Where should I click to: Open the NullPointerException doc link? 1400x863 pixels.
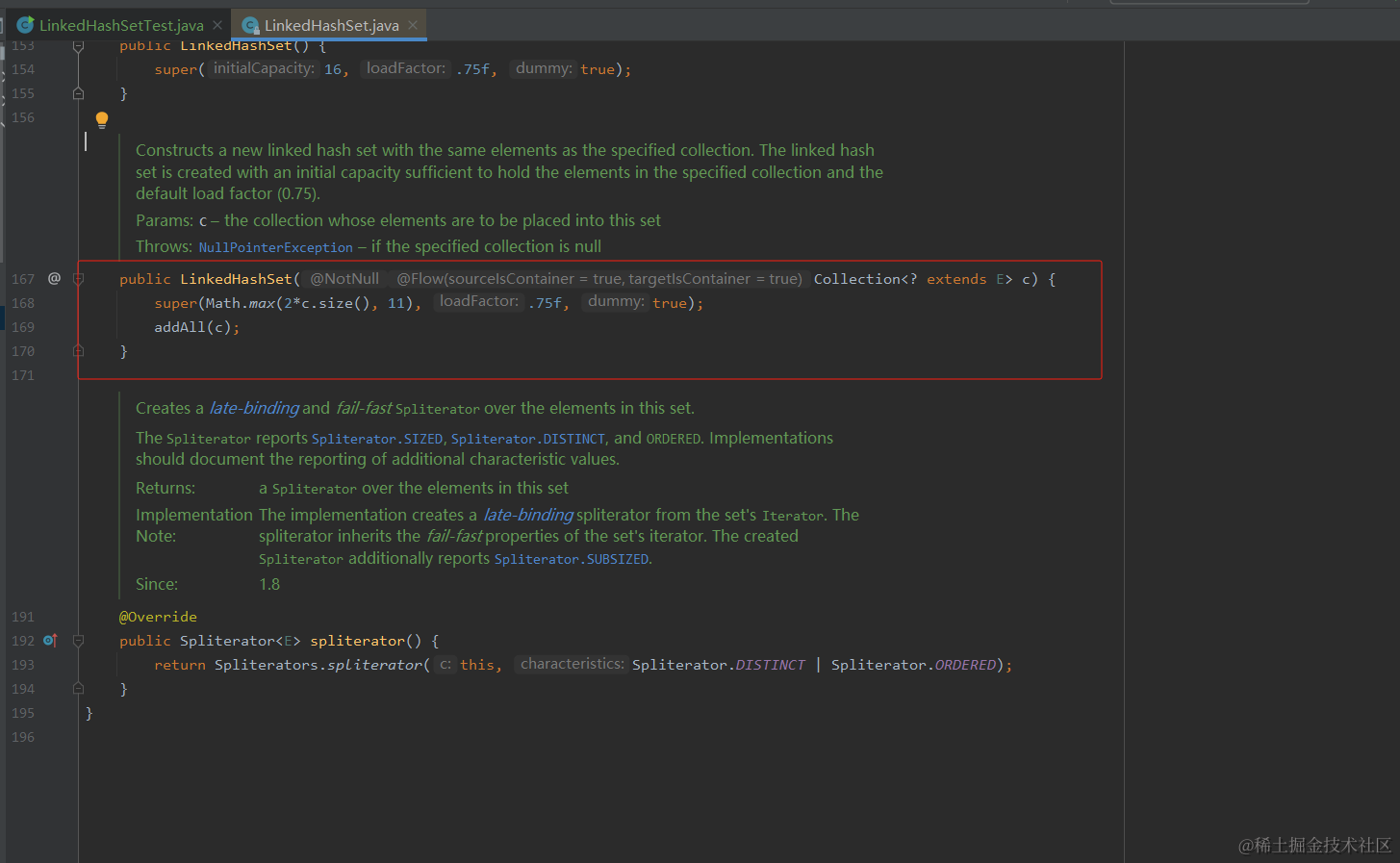[x=275, y=247]
